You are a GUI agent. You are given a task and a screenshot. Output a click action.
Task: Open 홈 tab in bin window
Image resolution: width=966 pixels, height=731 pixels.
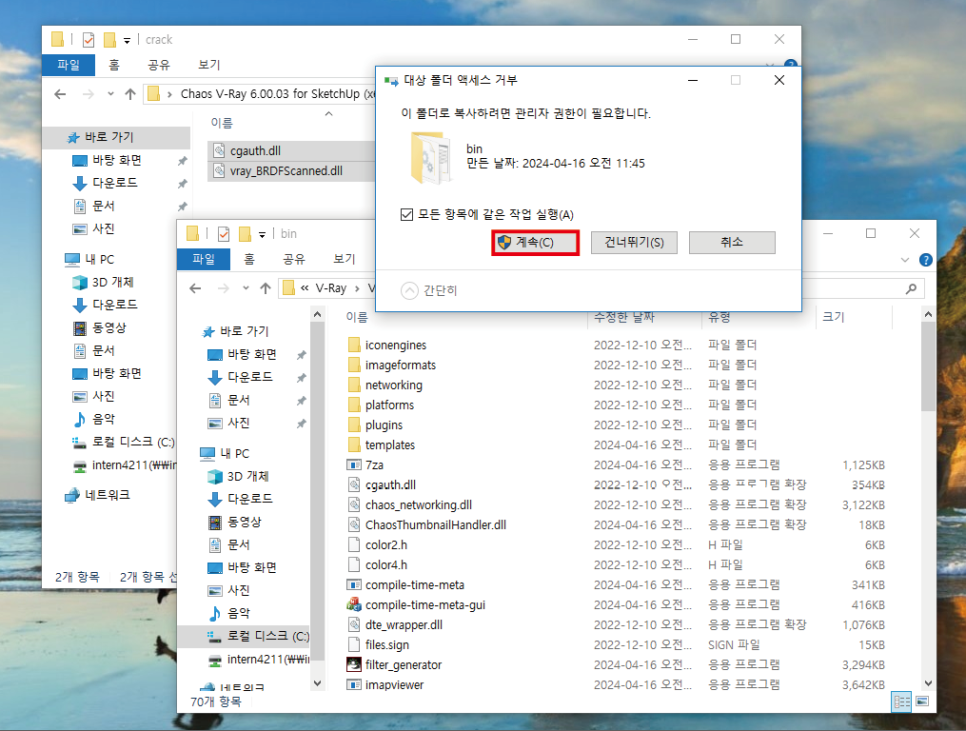249,259
